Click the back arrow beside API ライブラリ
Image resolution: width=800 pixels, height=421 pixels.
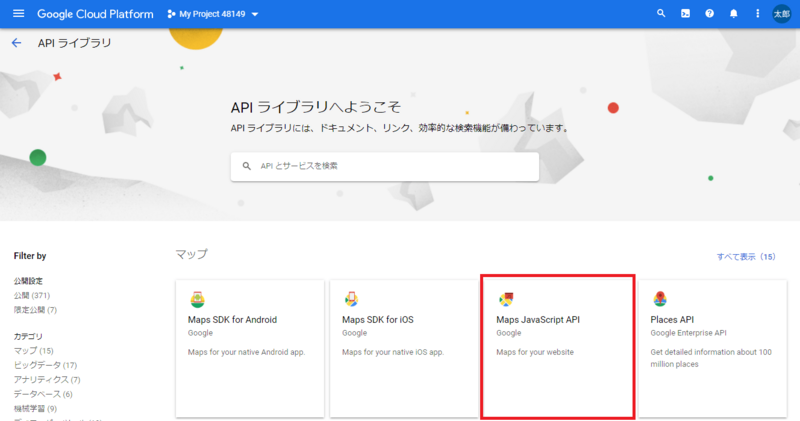point(16,43)
